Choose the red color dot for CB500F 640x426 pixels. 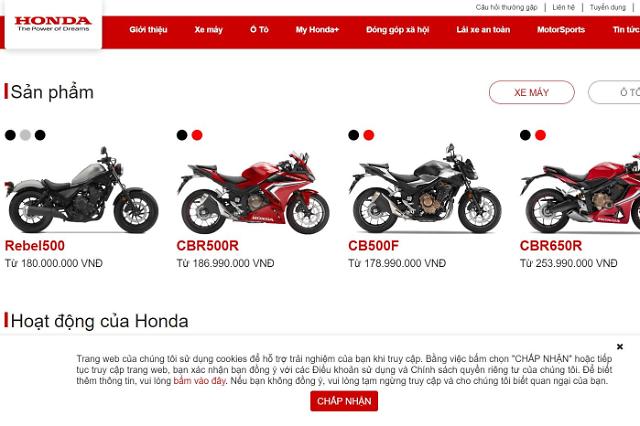tap(369, 135)
